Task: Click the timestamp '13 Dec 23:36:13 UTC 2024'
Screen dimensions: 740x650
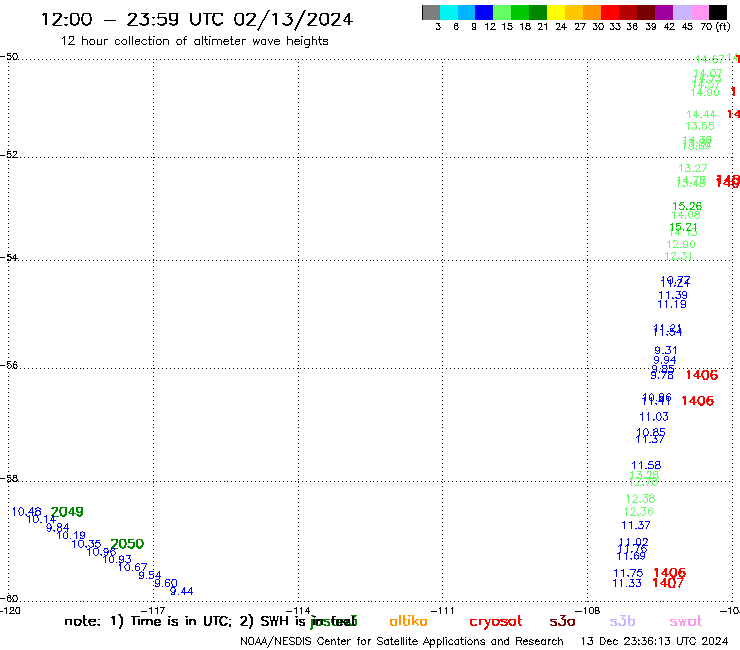Action: click(x=655, y=642)
